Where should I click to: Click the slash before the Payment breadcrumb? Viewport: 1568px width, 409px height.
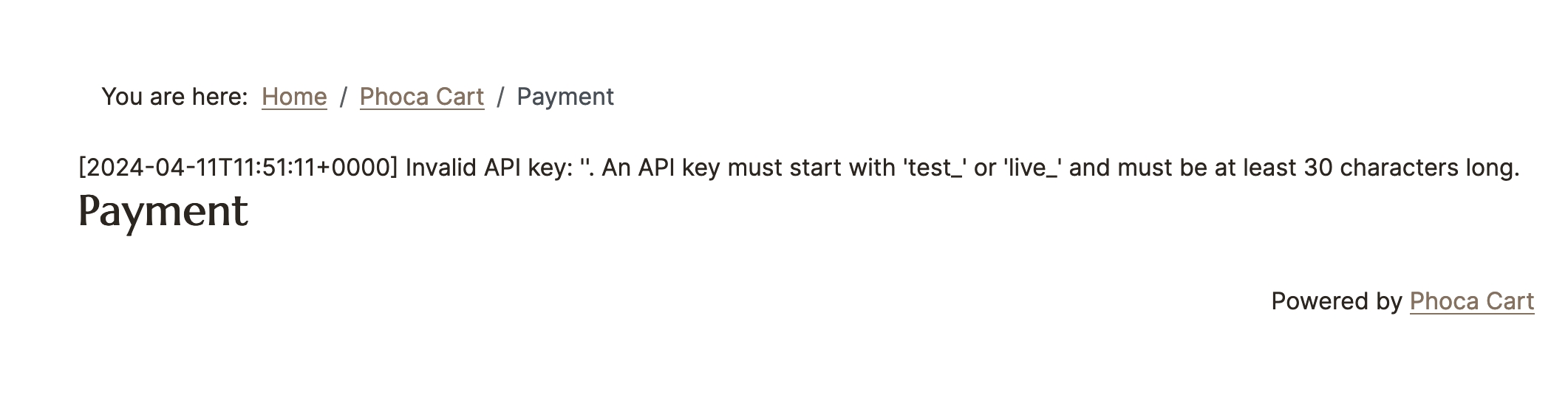(x=500, y=97)
